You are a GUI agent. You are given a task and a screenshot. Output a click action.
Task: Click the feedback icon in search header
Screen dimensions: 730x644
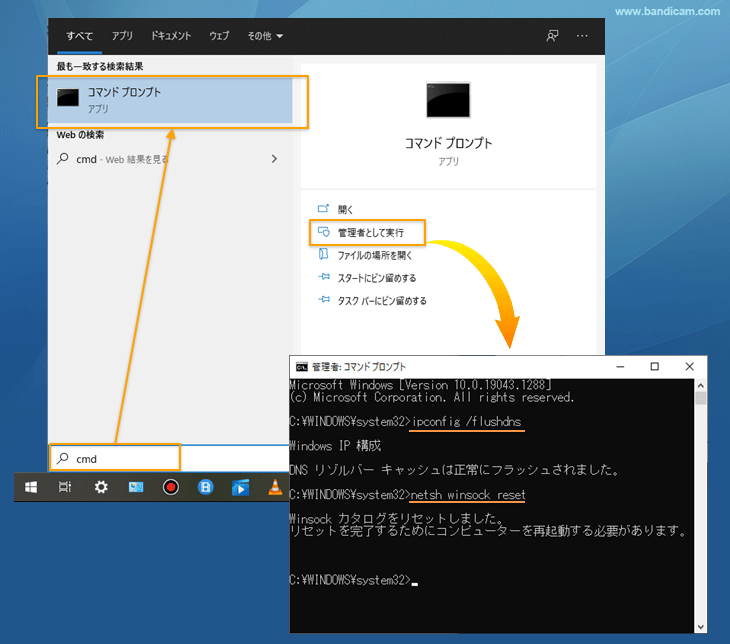coord(552,35)
